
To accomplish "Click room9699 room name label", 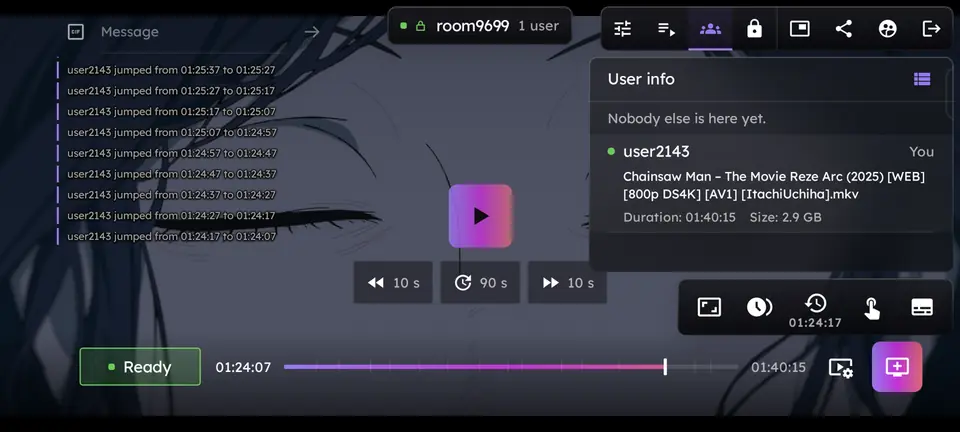I will pos(472,26).
